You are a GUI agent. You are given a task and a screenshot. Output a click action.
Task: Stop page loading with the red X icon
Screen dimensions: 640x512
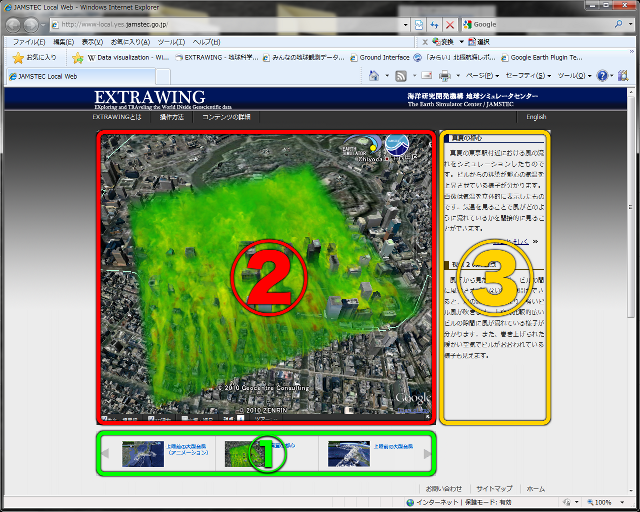pos(450,25)
